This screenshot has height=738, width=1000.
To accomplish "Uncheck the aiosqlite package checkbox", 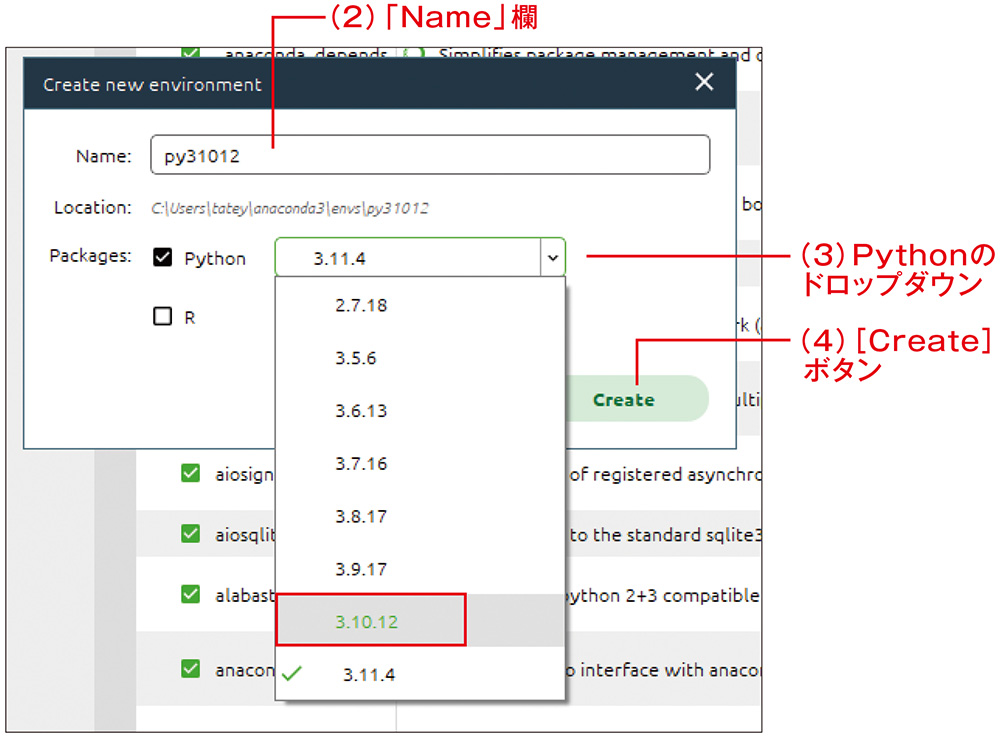I will point(190,533).
